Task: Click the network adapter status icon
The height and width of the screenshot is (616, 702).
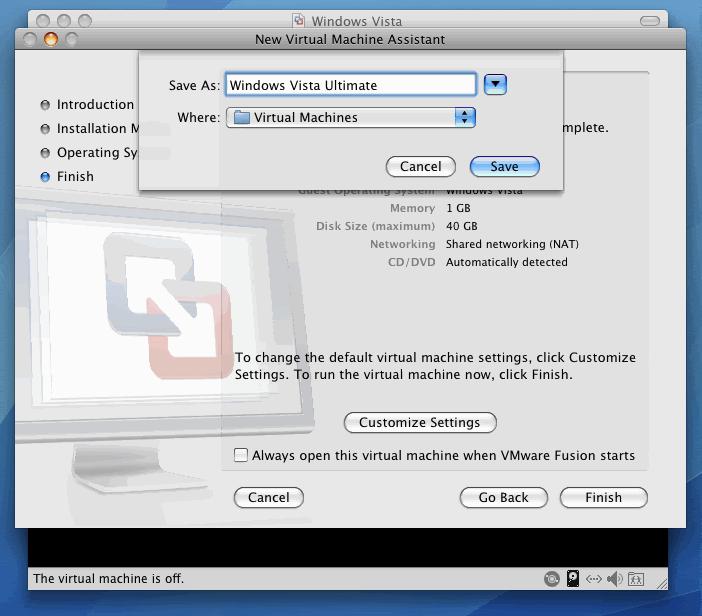Action: click(x=594, y=579)
